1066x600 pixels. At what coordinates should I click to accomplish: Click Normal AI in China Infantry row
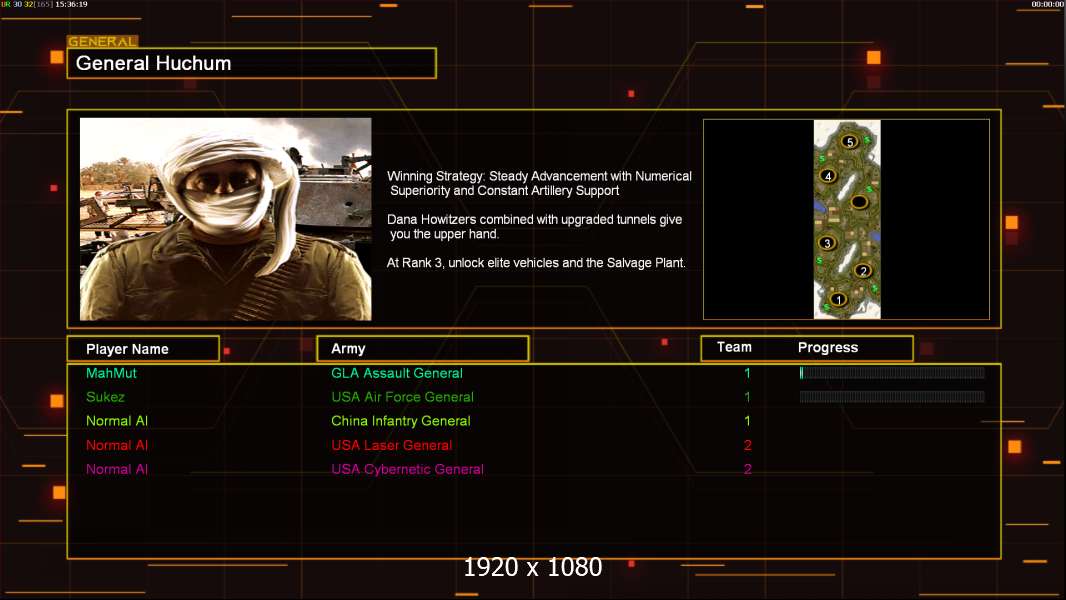pos(117,421)
